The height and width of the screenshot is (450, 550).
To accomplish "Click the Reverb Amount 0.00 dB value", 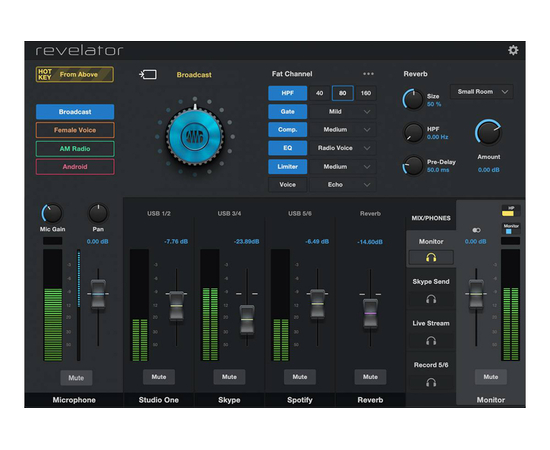I will click(489, 170).
